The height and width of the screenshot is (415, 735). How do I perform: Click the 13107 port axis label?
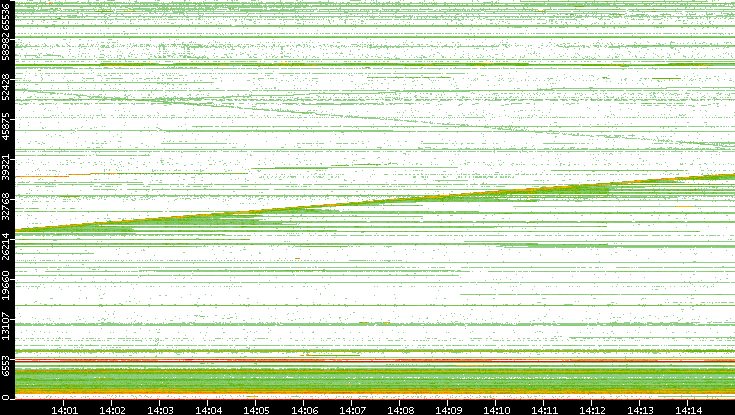tap(6, 326)
